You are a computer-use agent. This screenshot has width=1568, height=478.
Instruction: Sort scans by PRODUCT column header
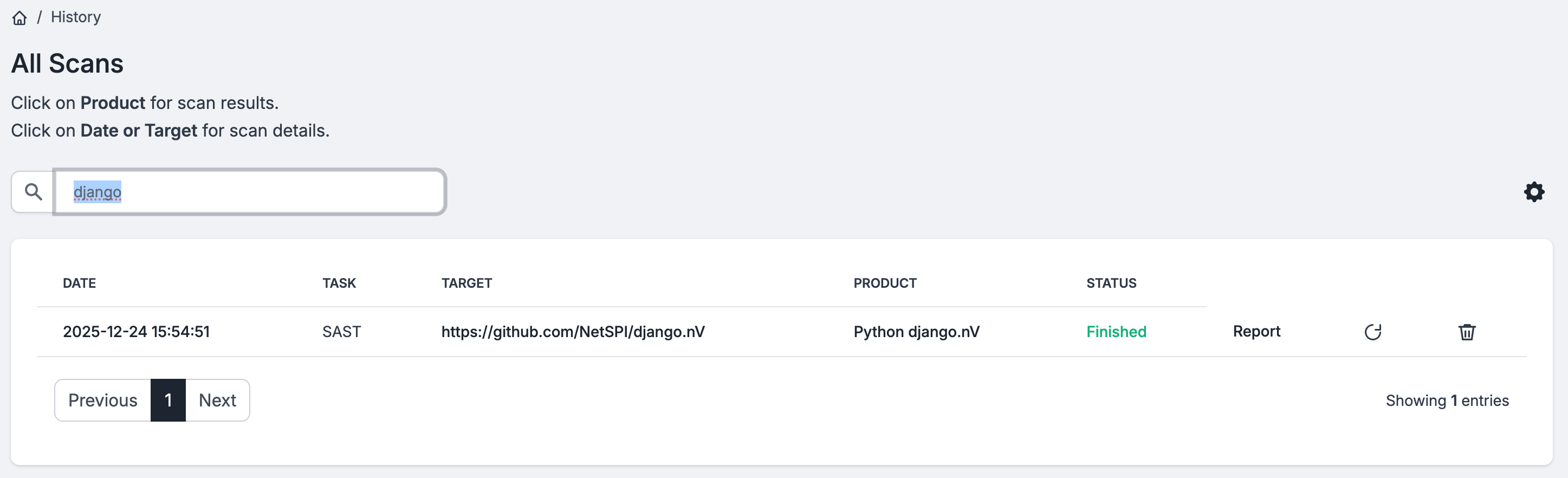[x=884, y=283]
